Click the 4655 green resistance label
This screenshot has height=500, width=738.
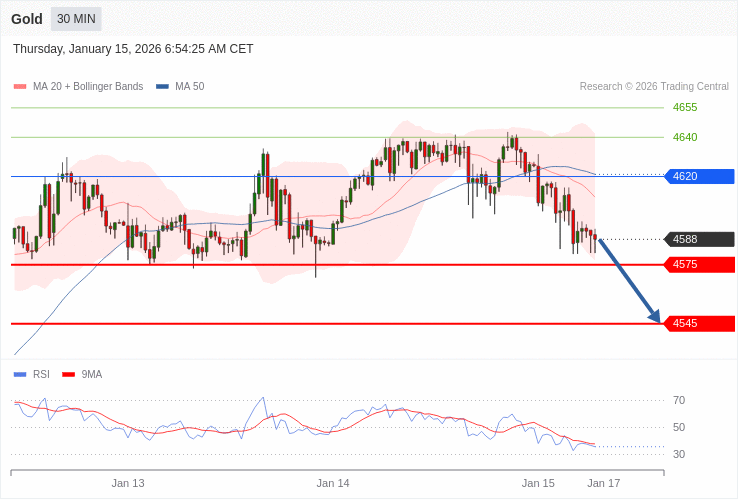(685, 107)
